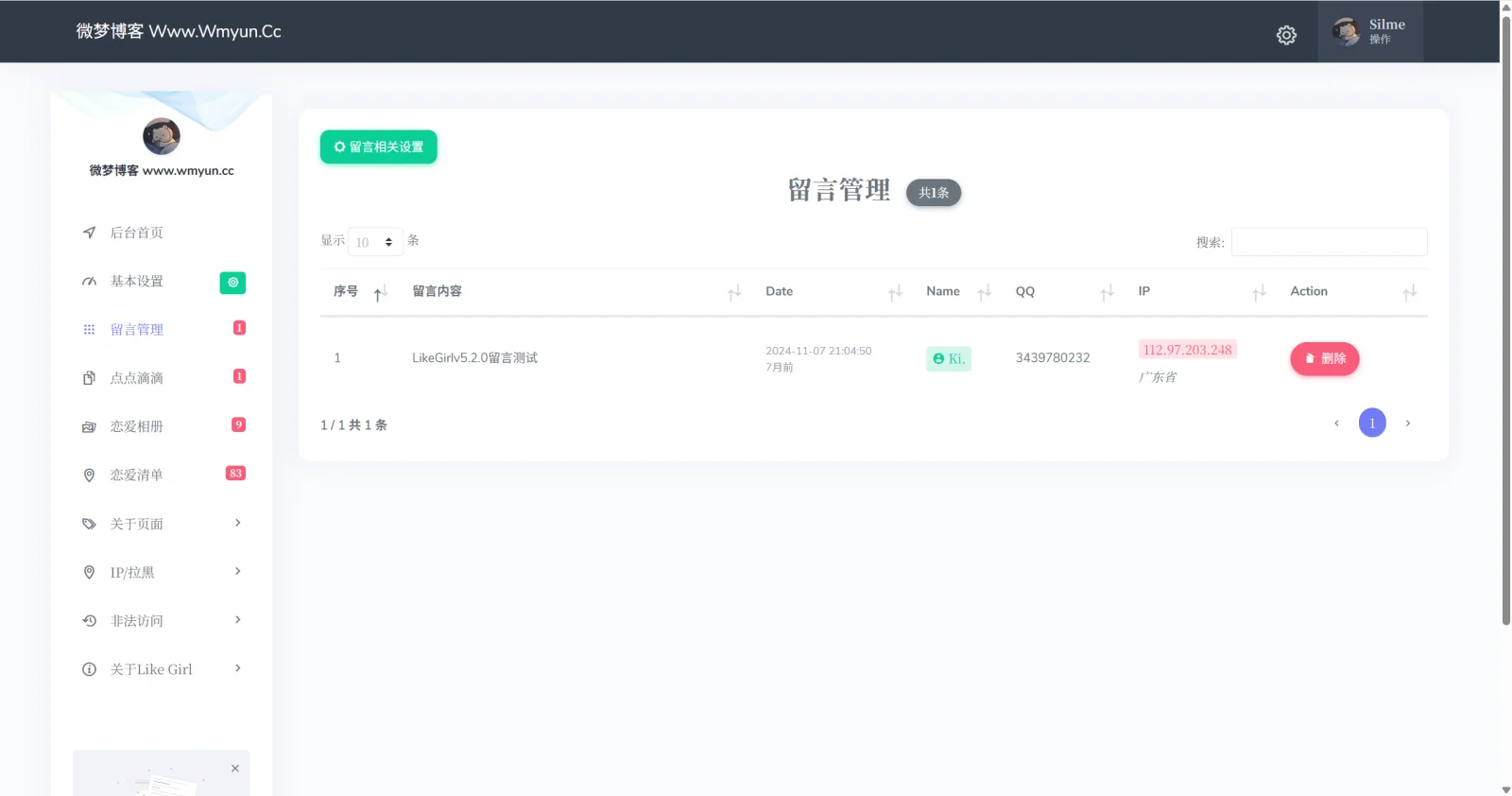1512x796 pixels.
Task: Click the 83 badge beside 恋爱清单
Action: click(x=235, y=473)
